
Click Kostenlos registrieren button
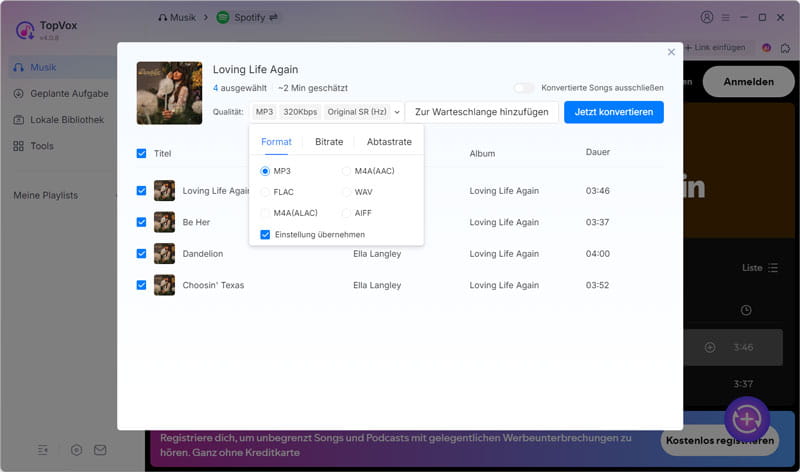720,440
